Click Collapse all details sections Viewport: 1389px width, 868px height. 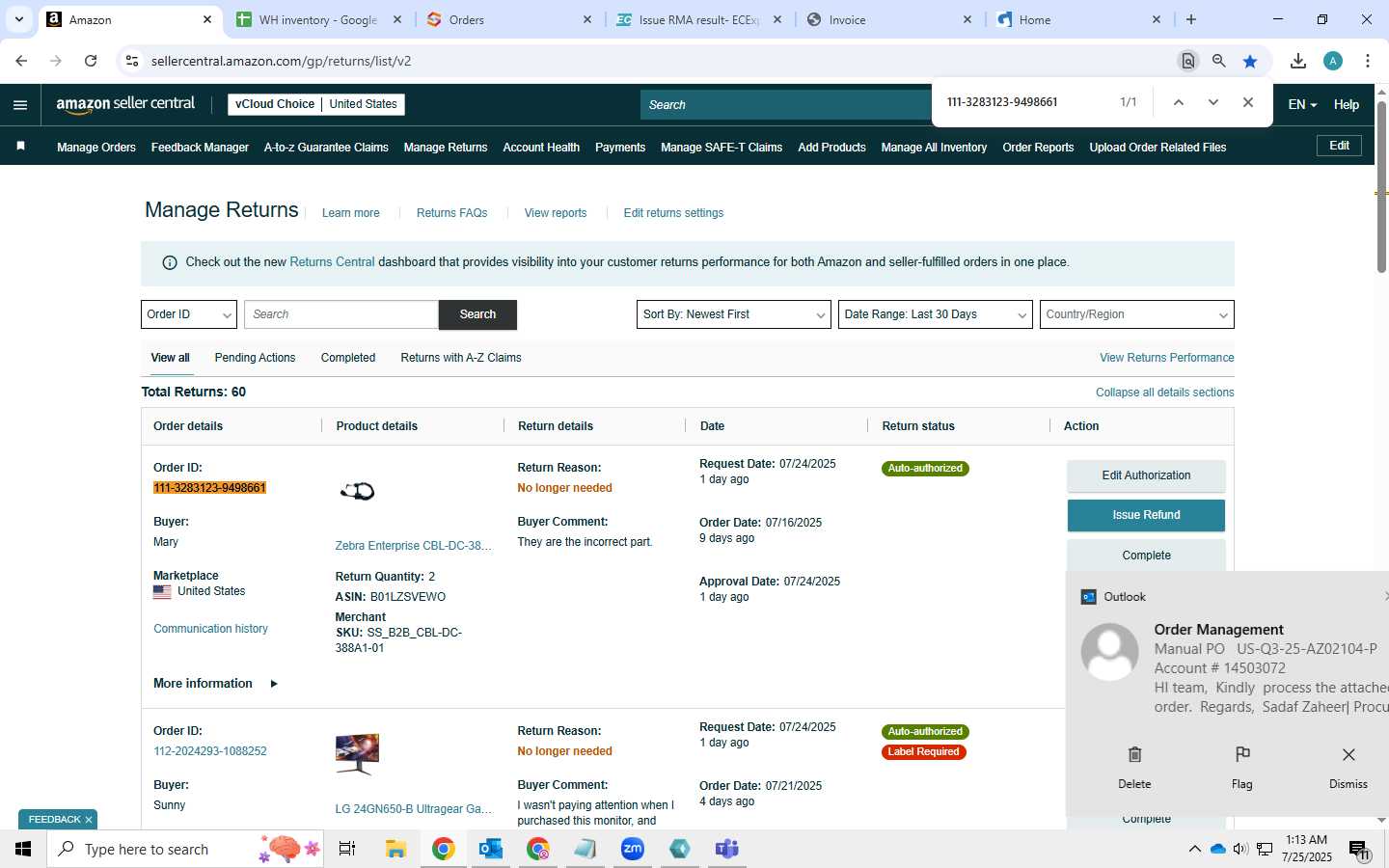[1164, 393]
